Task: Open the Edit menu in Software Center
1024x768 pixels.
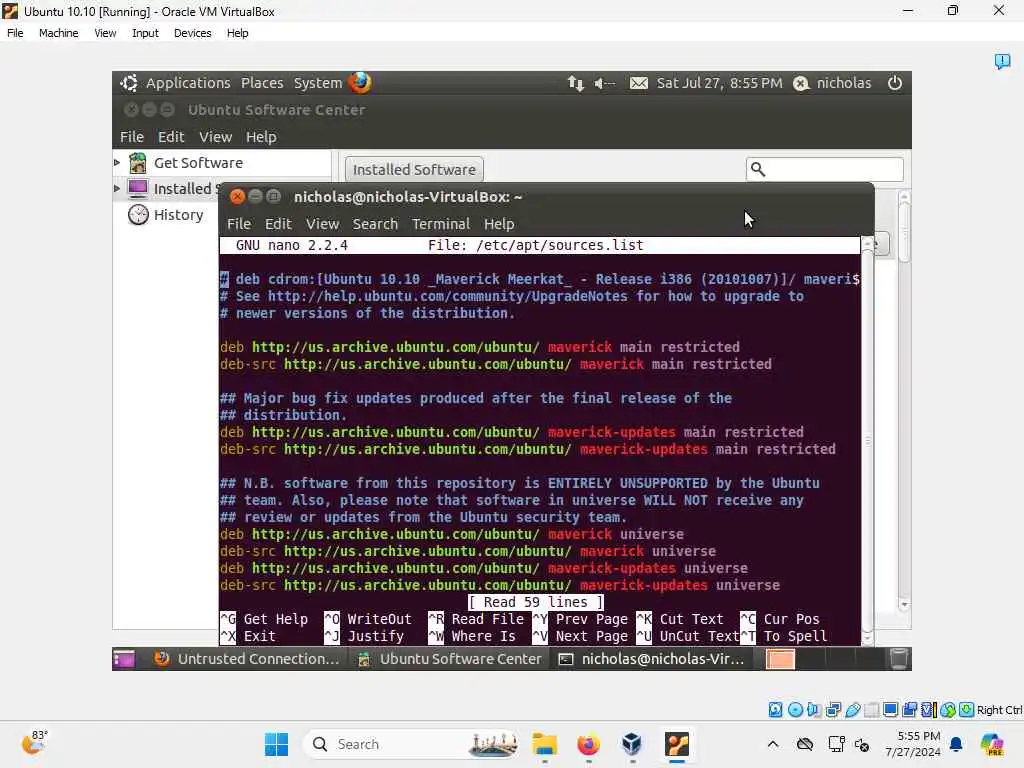Action: point(171,136)
